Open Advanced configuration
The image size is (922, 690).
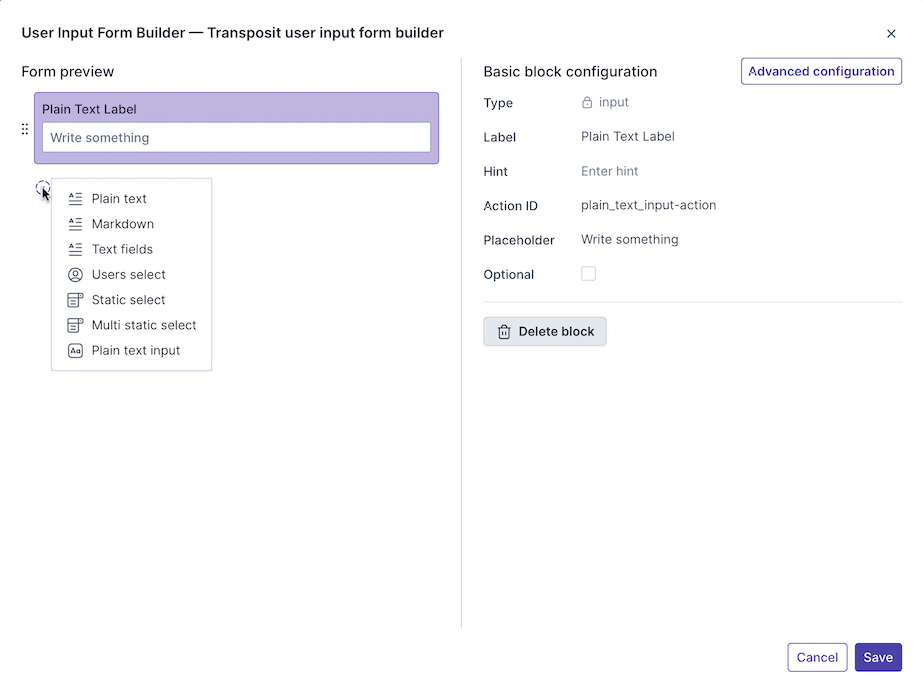821,72
